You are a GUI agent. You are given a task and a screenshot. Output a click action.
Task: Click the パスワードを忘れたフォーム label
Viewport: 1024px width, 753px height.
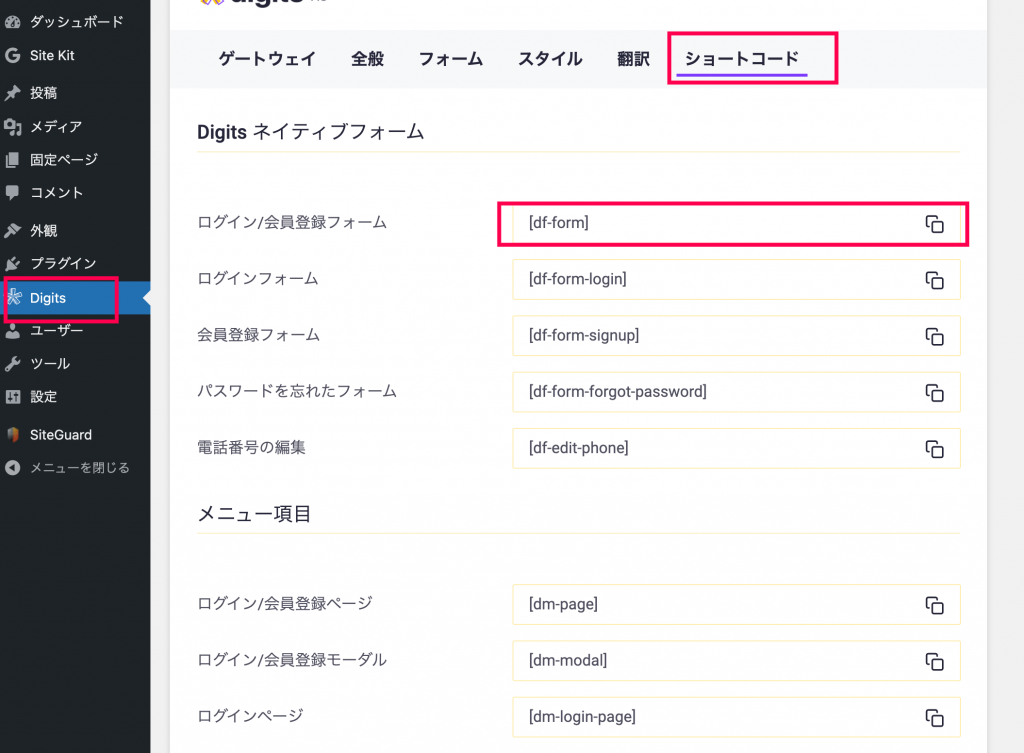tap(297, 391)
